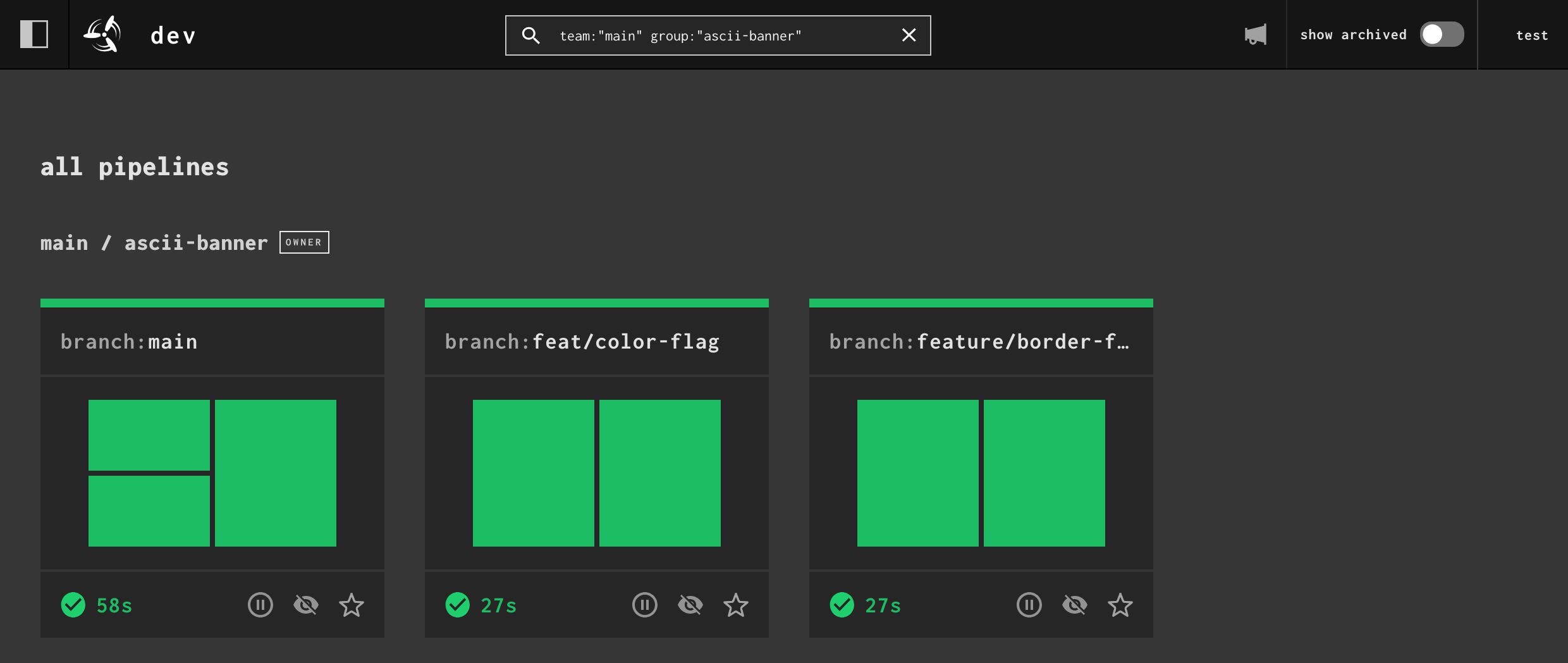
Task: Open the branch:main pipeline card header
Action: pyautogui.click(x=212, y=342)
